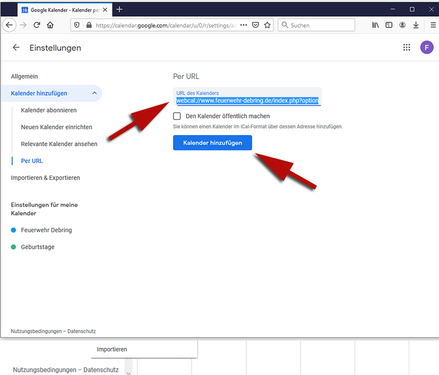
Task: Reload the page with the refresh icon
Action: pyautogui.click(x=37, y=25)
